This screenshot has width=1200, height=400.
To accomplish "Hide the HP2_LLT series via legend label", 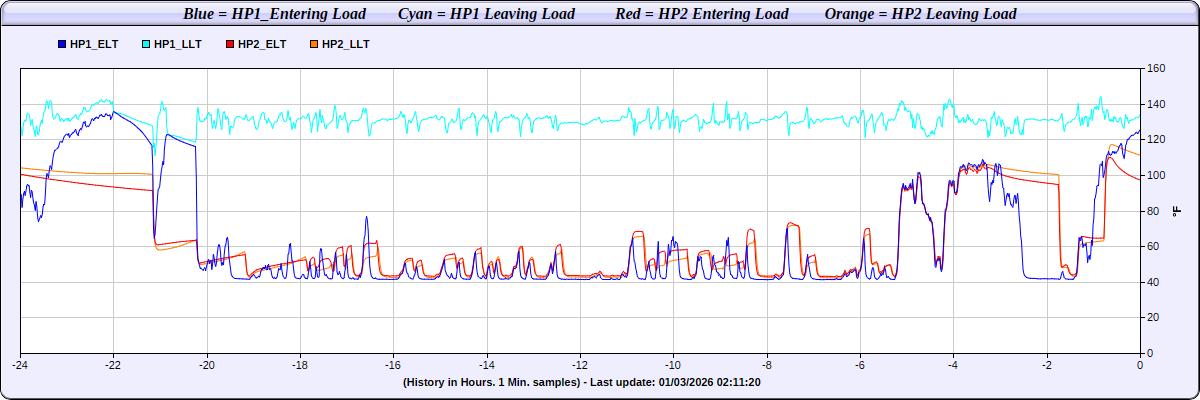I will coord(346,45).
